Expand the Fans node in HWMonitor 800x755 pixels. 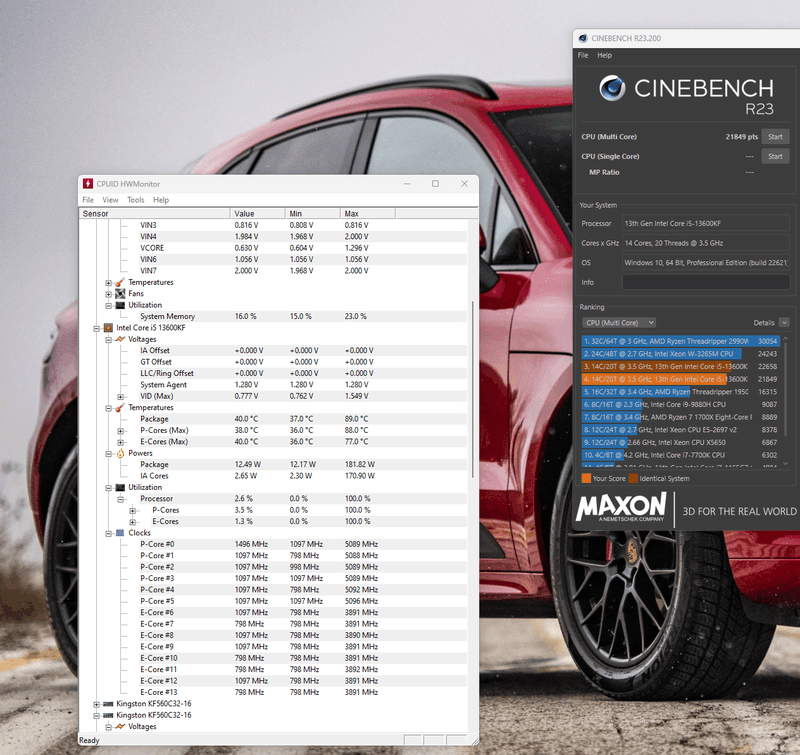109,294
